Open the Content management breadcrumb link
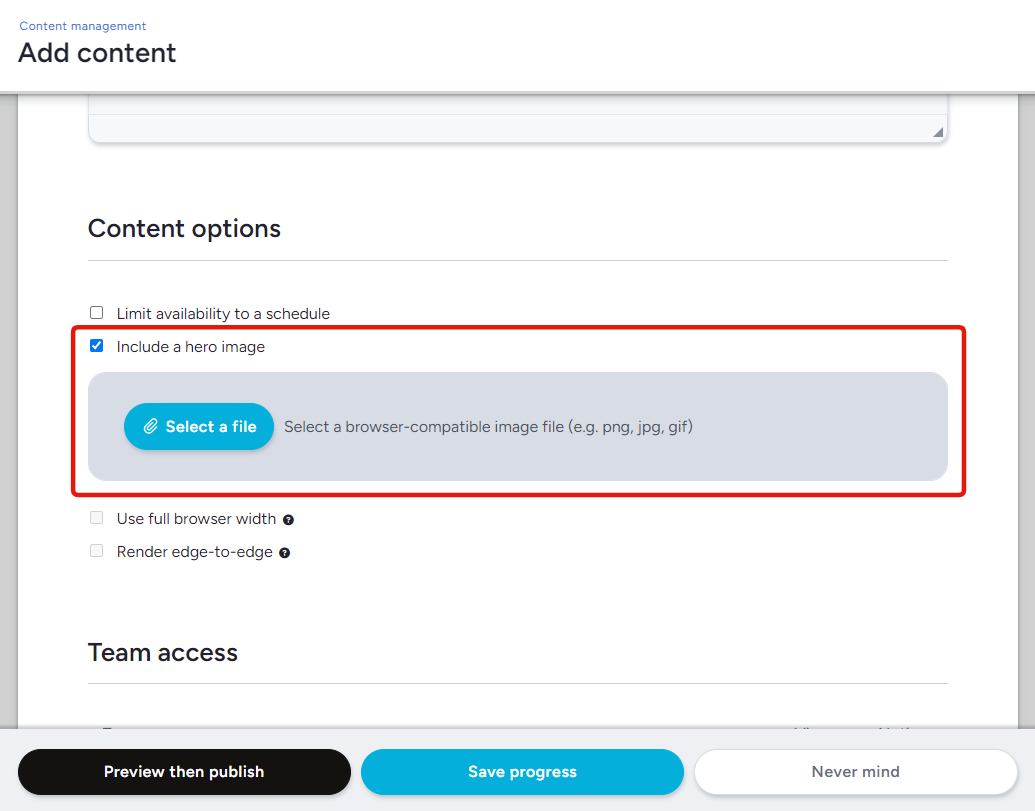The image size is (1035, 811). point(83,26)
